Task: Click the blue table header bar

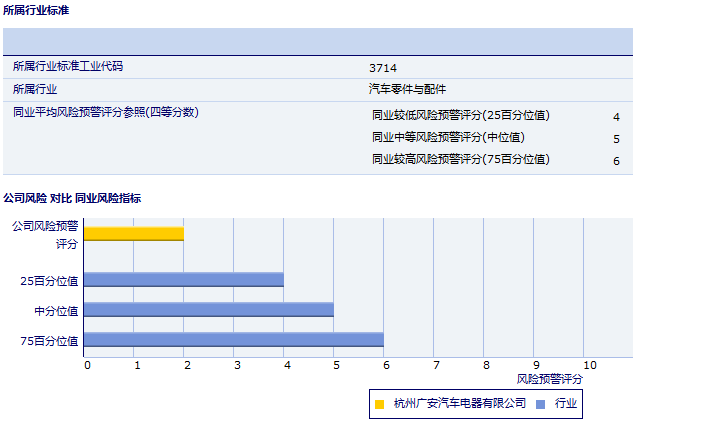Action: 318,41
